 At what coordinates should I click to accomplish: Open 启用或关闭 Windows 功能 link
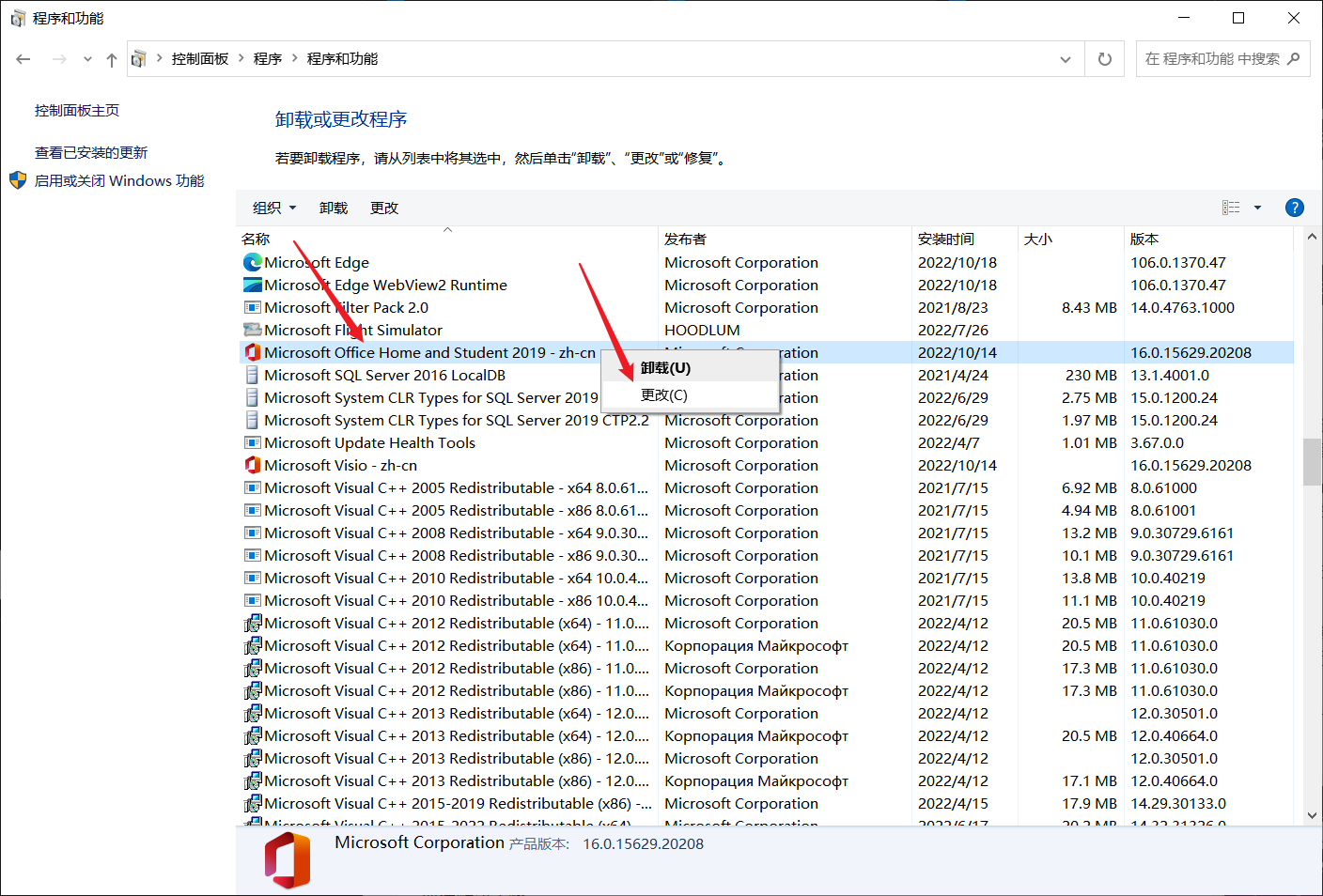[x=119, y=180]
